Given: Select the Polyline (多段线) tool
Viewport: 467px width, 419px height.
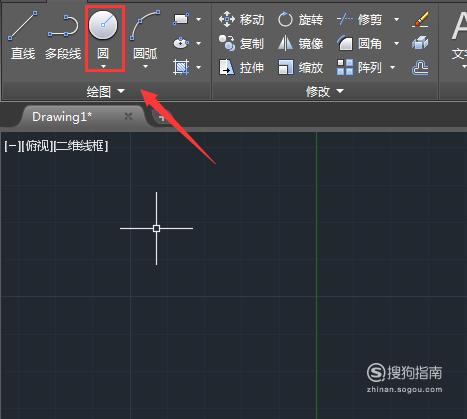Looking at the screenshot, I should tap(63, 37).
